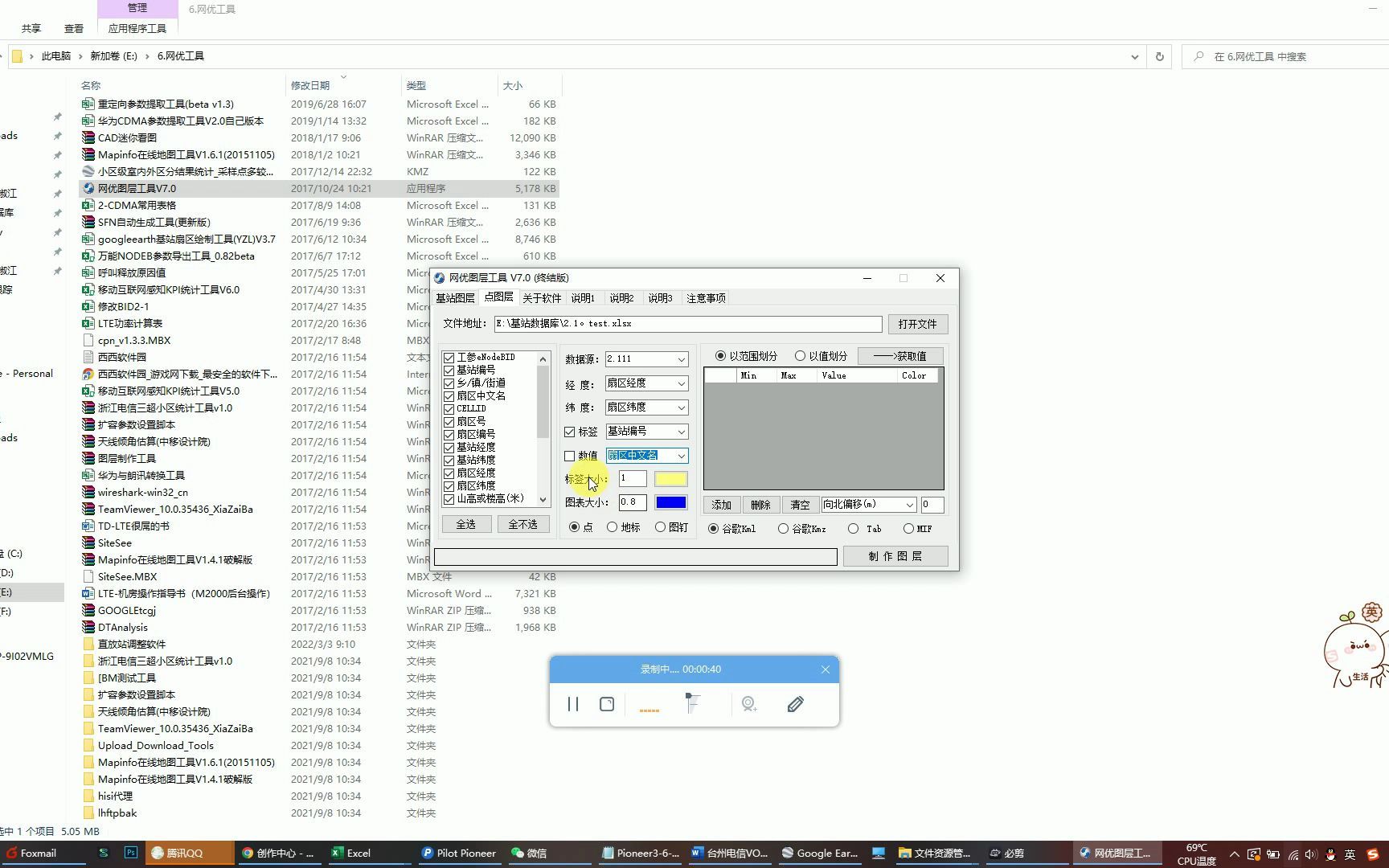Close the recording toolbar panel

[x=826, y=669]
